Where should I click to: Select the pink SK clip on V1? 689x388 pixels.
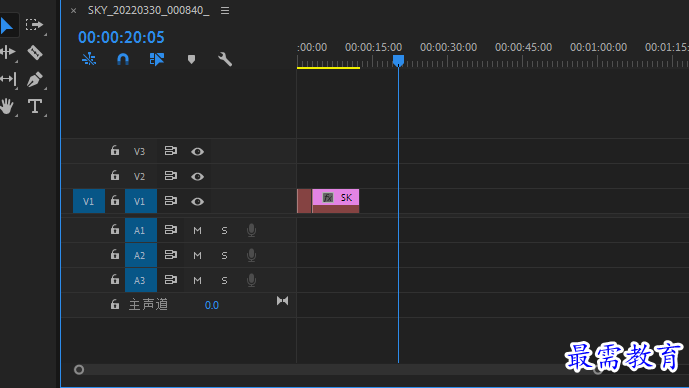[x=336, y=201]
